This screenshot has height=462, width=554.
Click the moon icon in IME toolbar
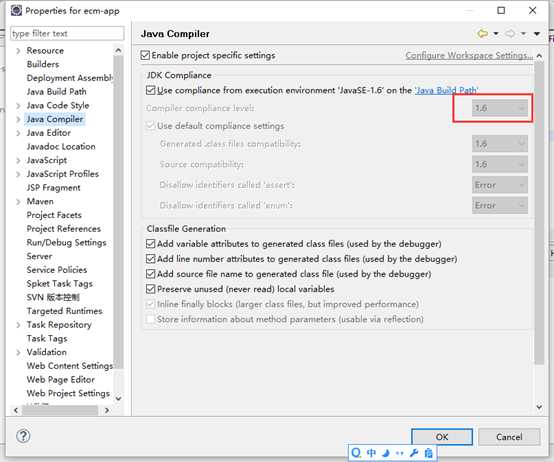tap(386, 453)
